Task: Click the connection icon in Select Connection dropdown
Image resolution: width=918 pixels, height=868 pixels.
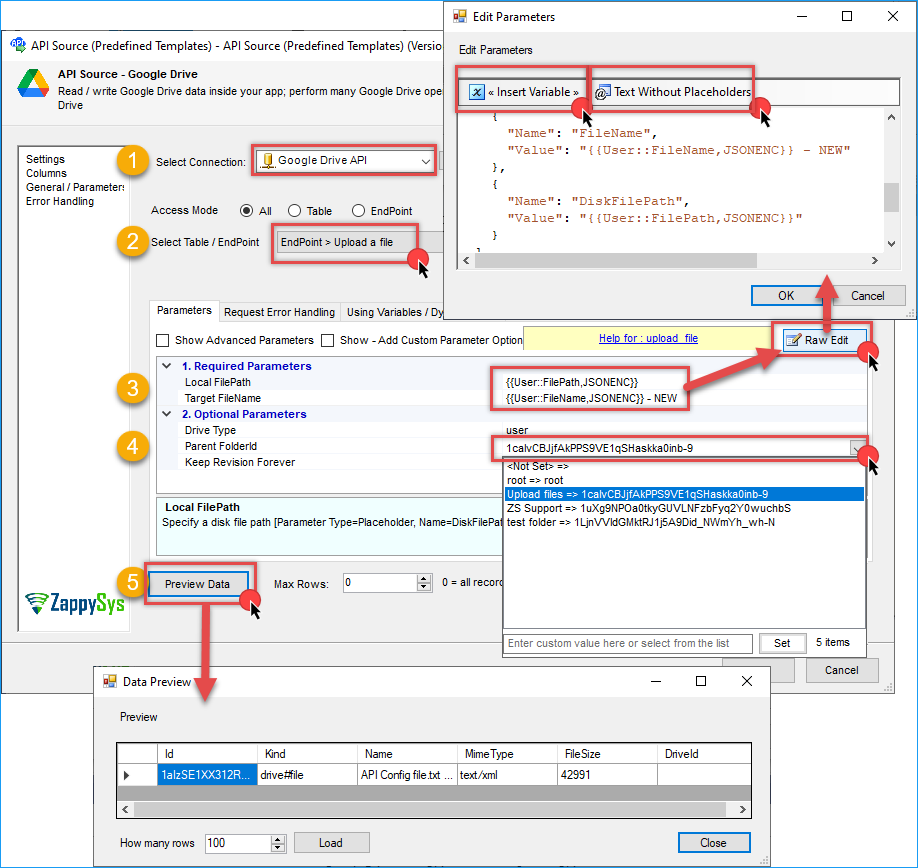Action: (x=268, y=161)
